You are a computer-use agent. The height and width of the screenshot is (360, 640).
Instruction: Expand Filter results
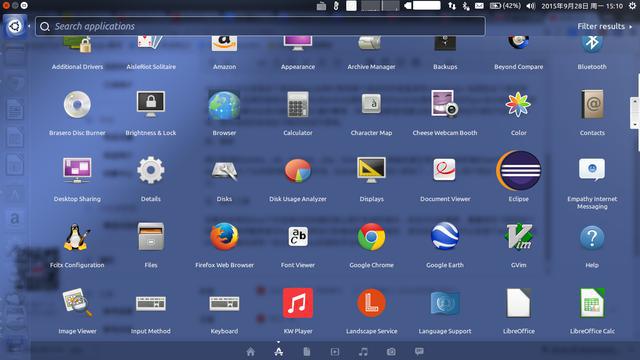(x=604, y=27)
